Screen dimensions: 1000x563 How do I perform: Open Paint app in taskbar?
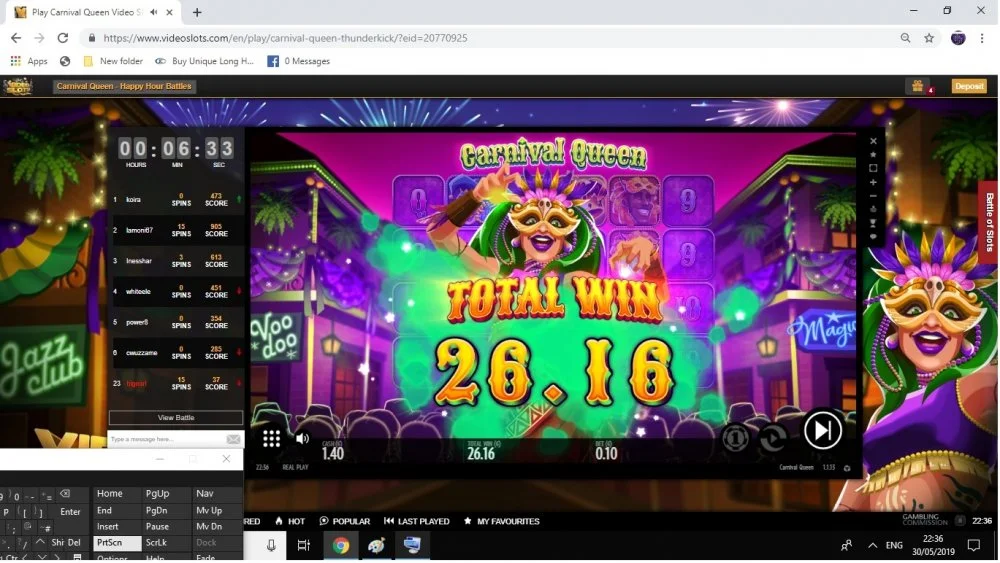[376, 545]
